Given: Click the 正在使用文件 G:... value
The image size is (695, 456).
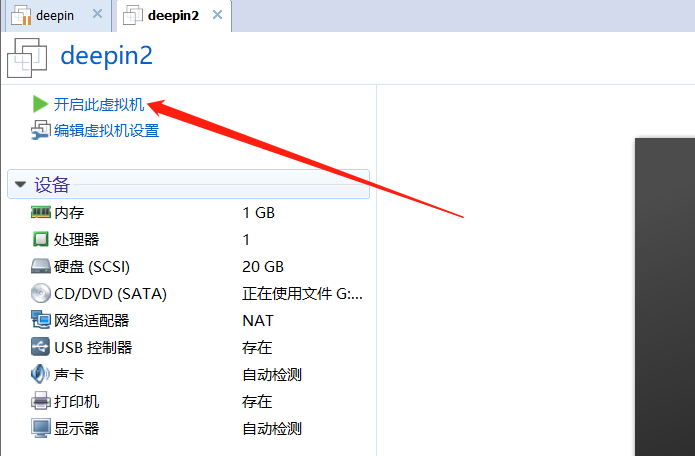Looking at the screenshot, I should (302, 294).
